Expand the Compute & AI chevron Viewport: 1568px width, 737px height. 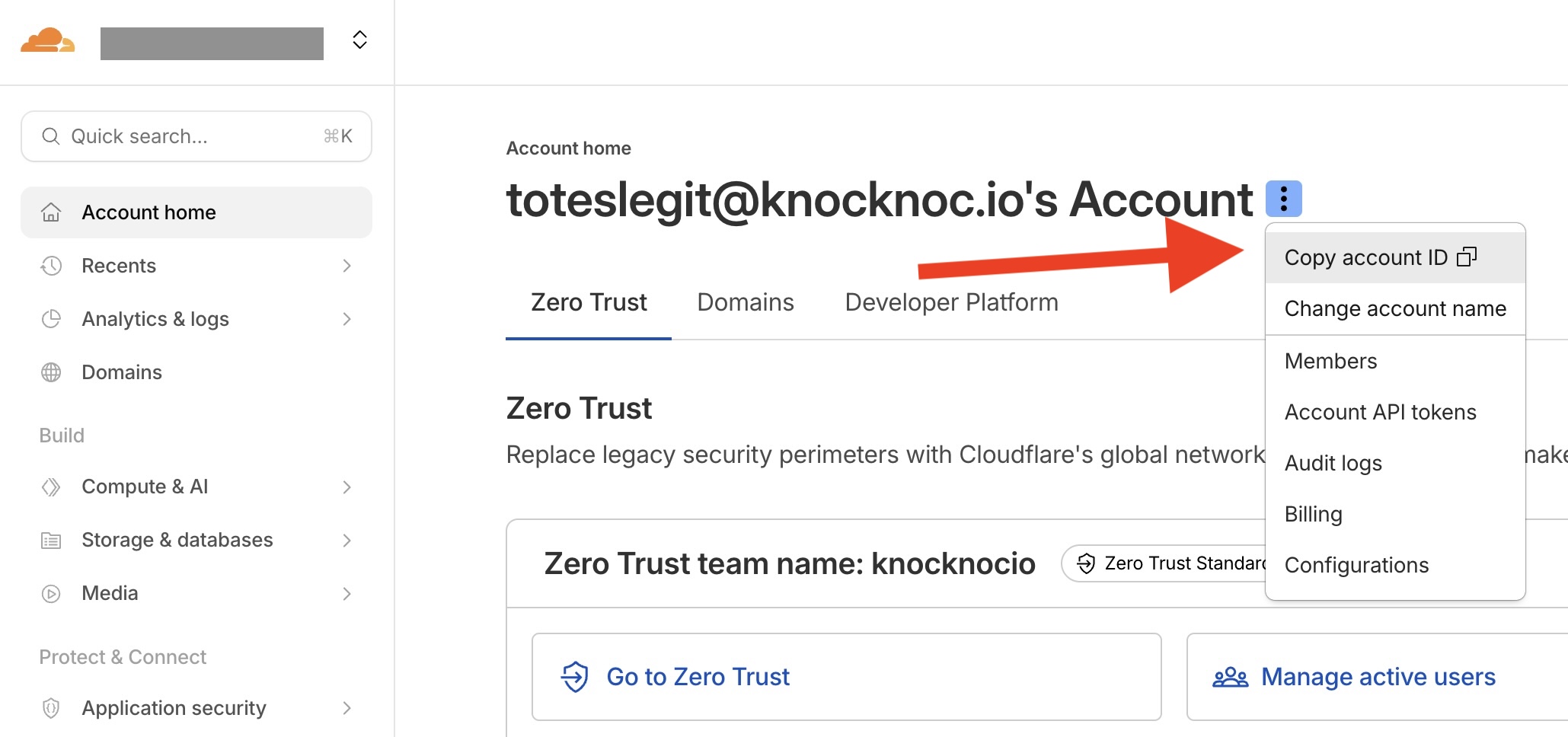(x=346, y=487)
